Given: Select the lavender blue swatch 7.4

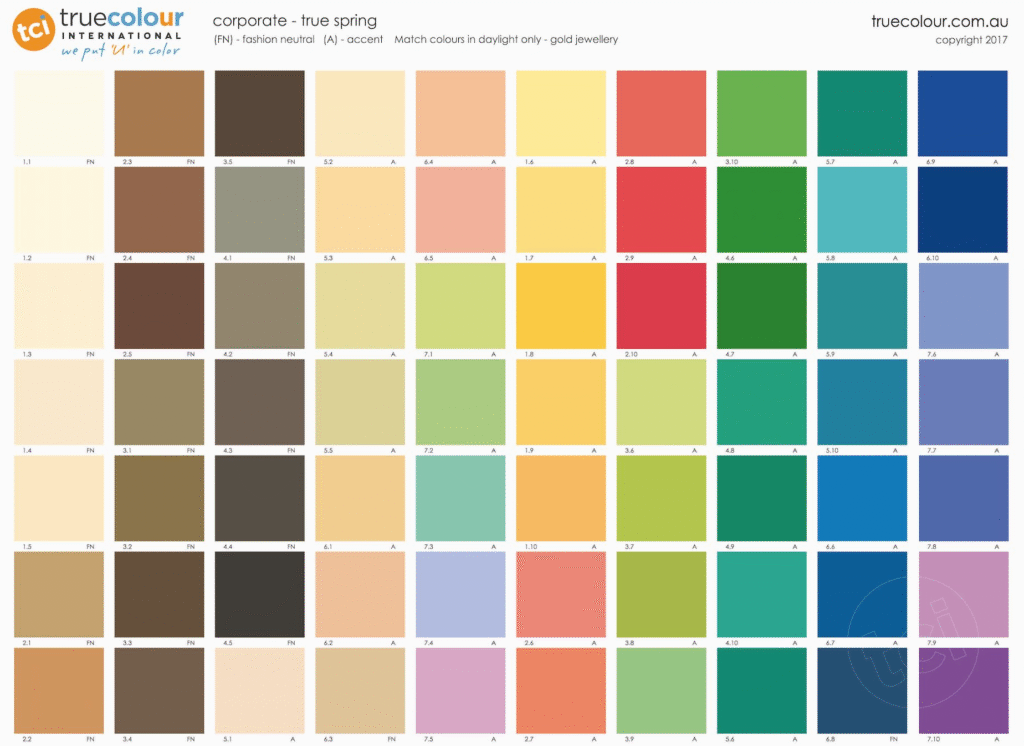Looking at the screenshot, I should click(460, 594).
